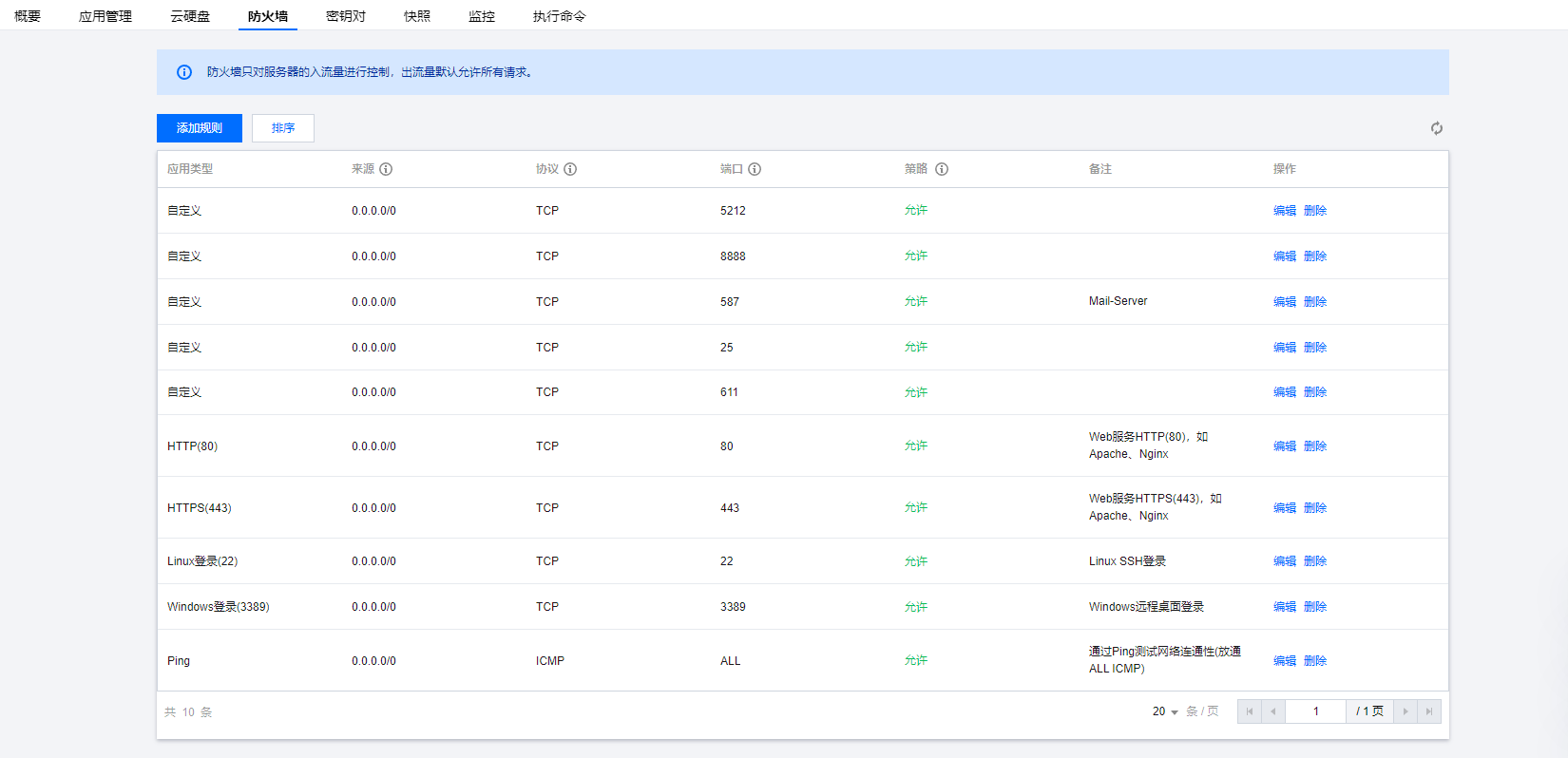Edit the Ping ICMP rule
The image size is (1568, 758).
(x=1285, y=661)
